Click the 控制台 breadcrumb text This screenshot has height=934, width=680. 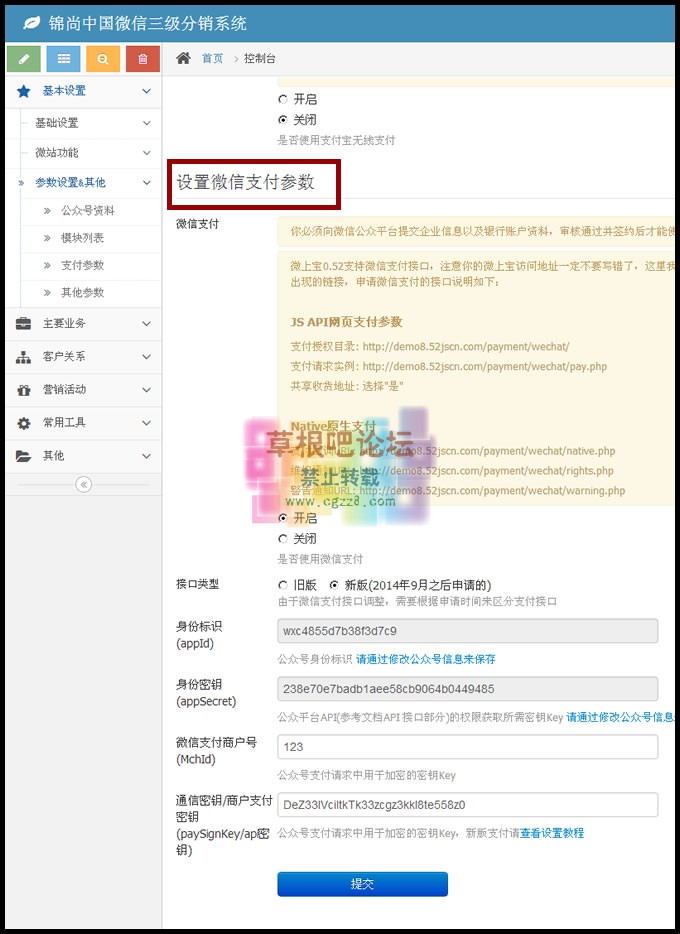tap(260, 58)
